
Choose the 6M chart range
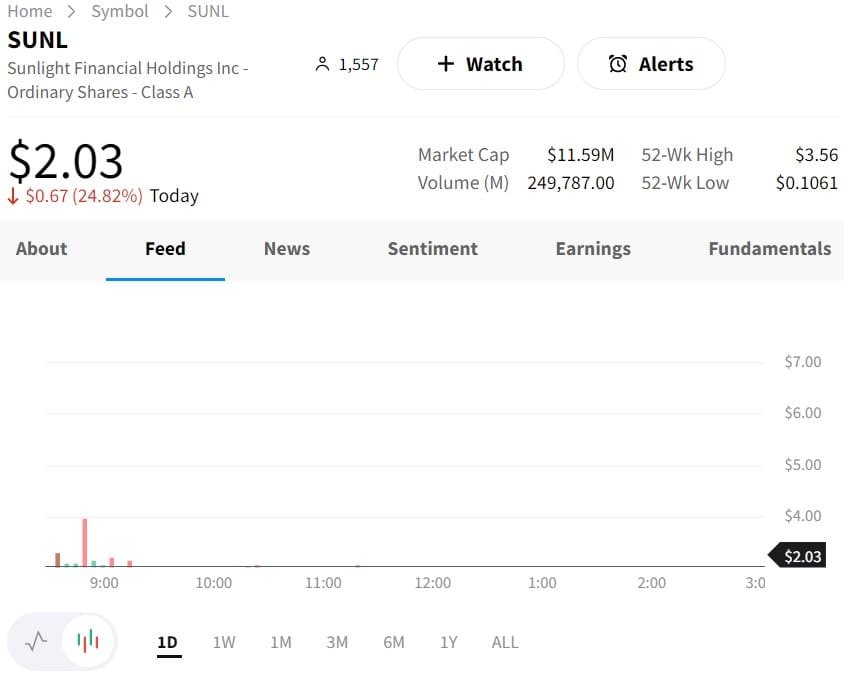[394, 642]
